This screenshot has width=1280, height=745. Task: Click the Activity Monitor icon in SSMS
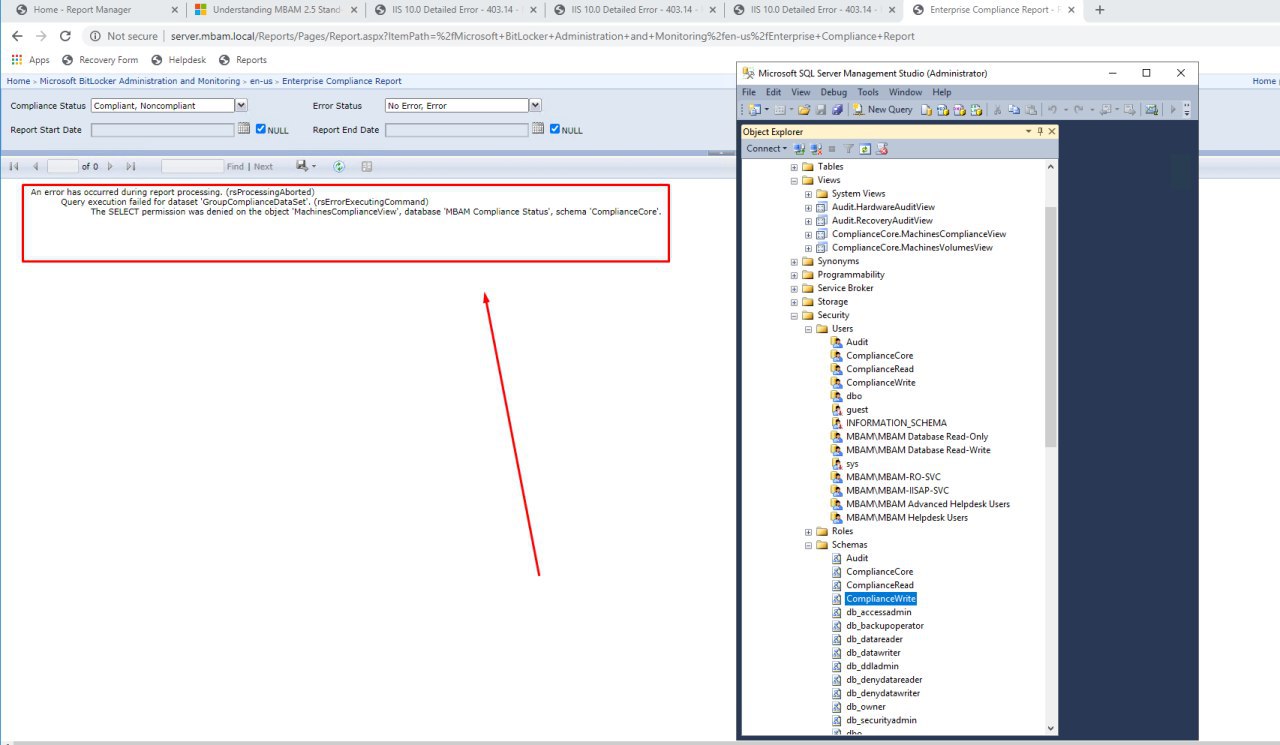(x=1151, y=109)
